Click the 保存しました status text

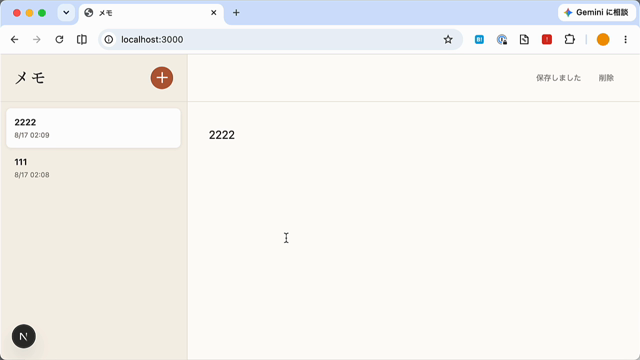558,78
